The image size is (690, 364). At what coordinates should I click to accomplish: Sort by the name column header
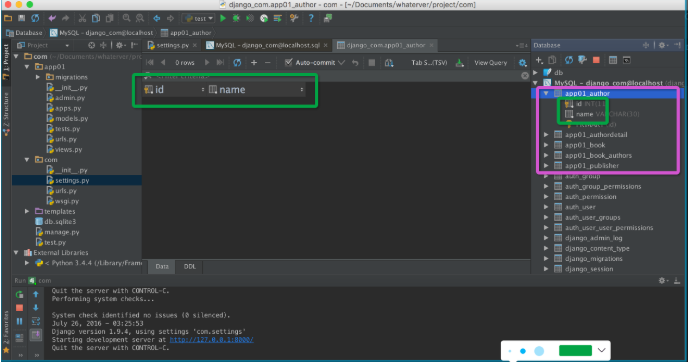(x=256, y=90)
